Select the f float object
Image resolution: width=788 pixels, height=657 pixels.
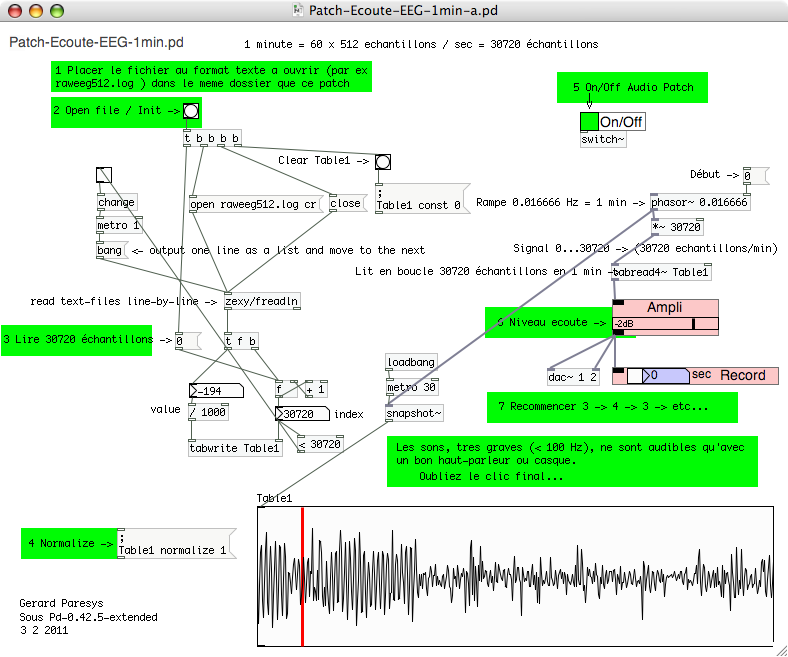tap(286, 390)
